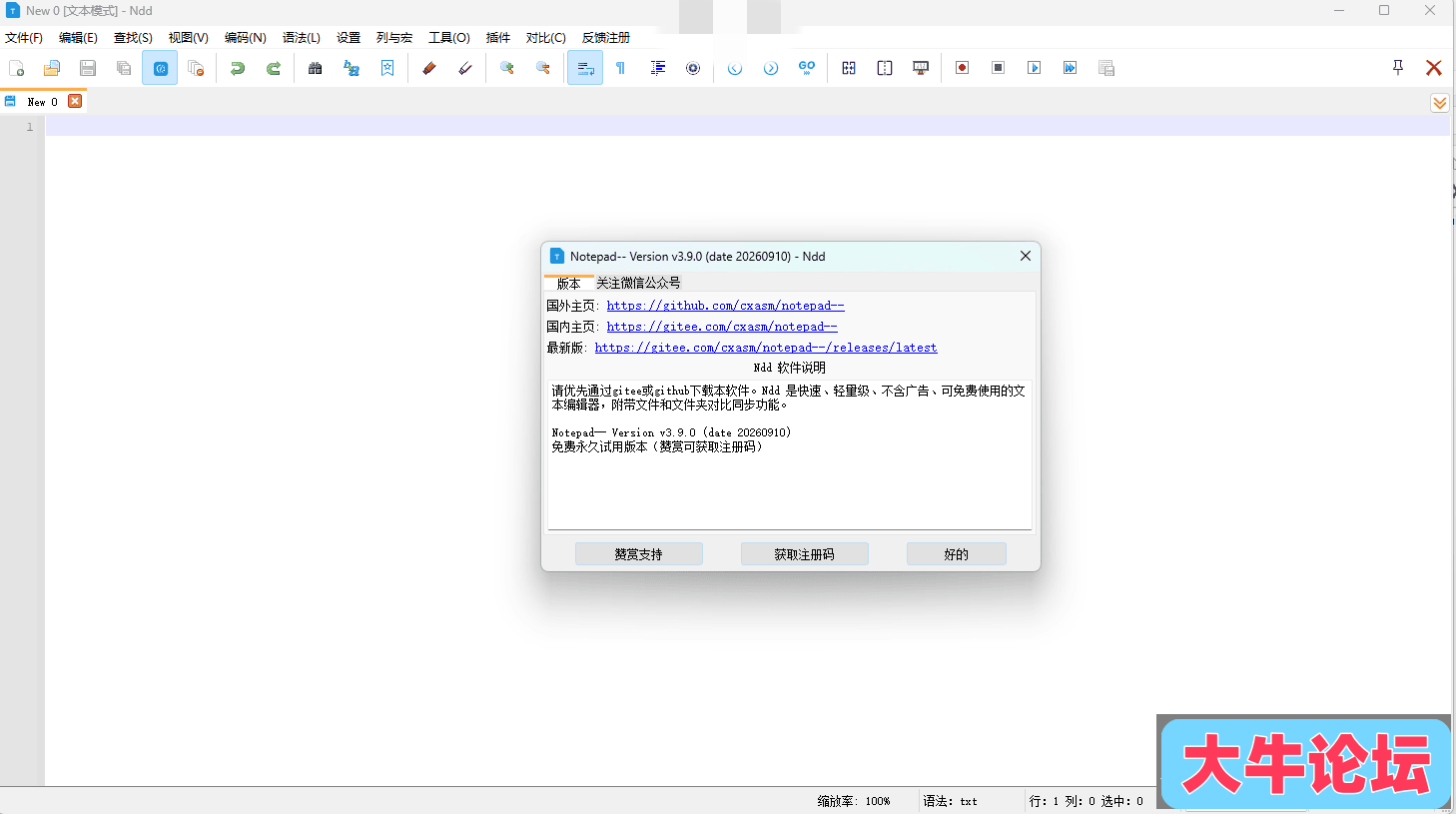Open the 插件 menu
1456x814 pixels.
[x=498, y=38]
